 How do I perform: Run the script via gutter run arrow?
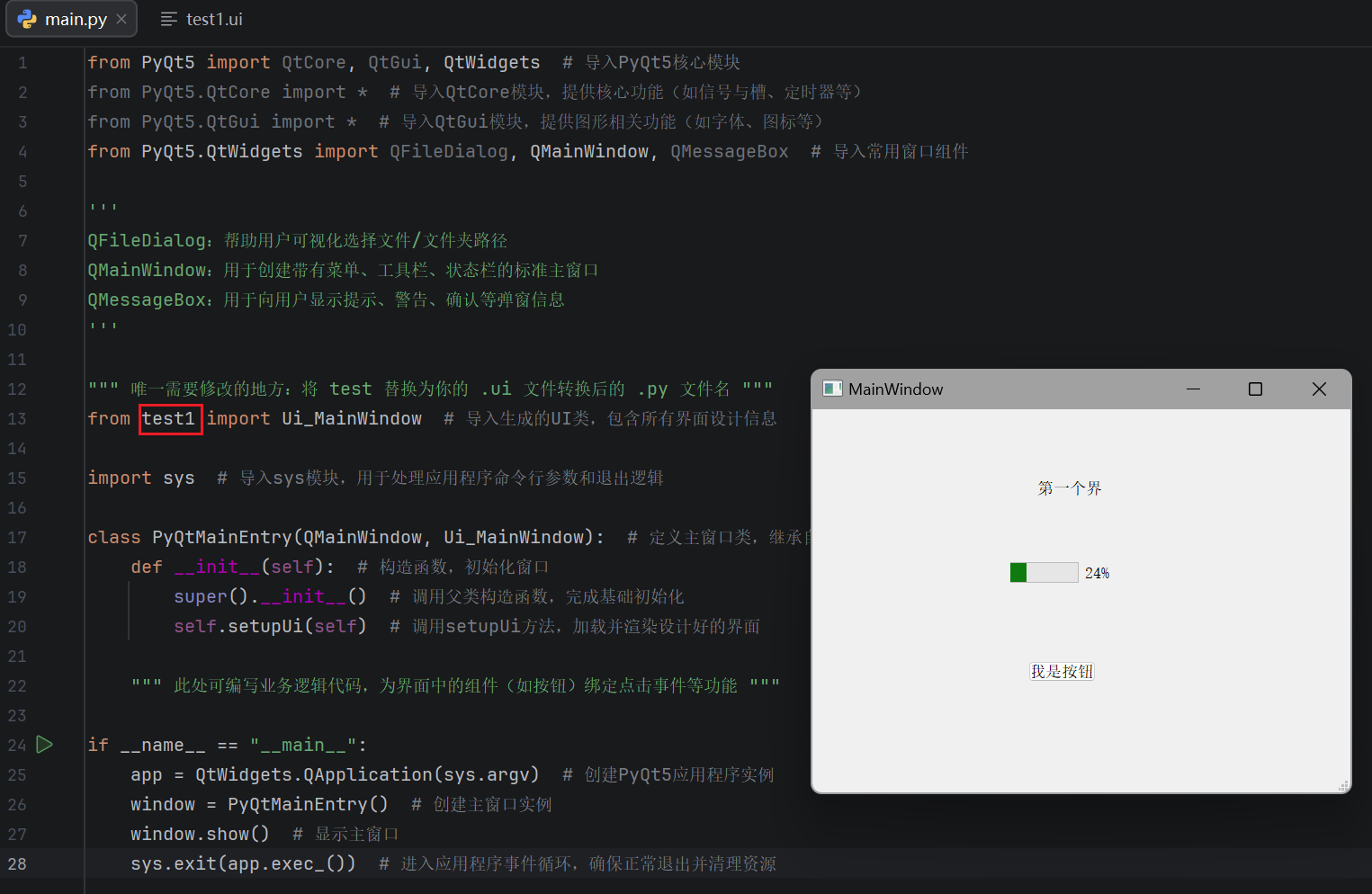click(44, 744)
